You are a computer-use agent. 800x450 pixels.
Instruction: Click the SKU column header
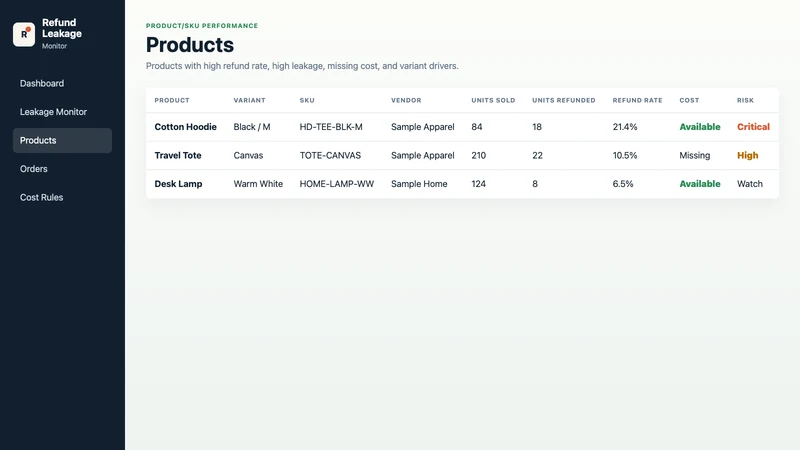pos(307,101)
